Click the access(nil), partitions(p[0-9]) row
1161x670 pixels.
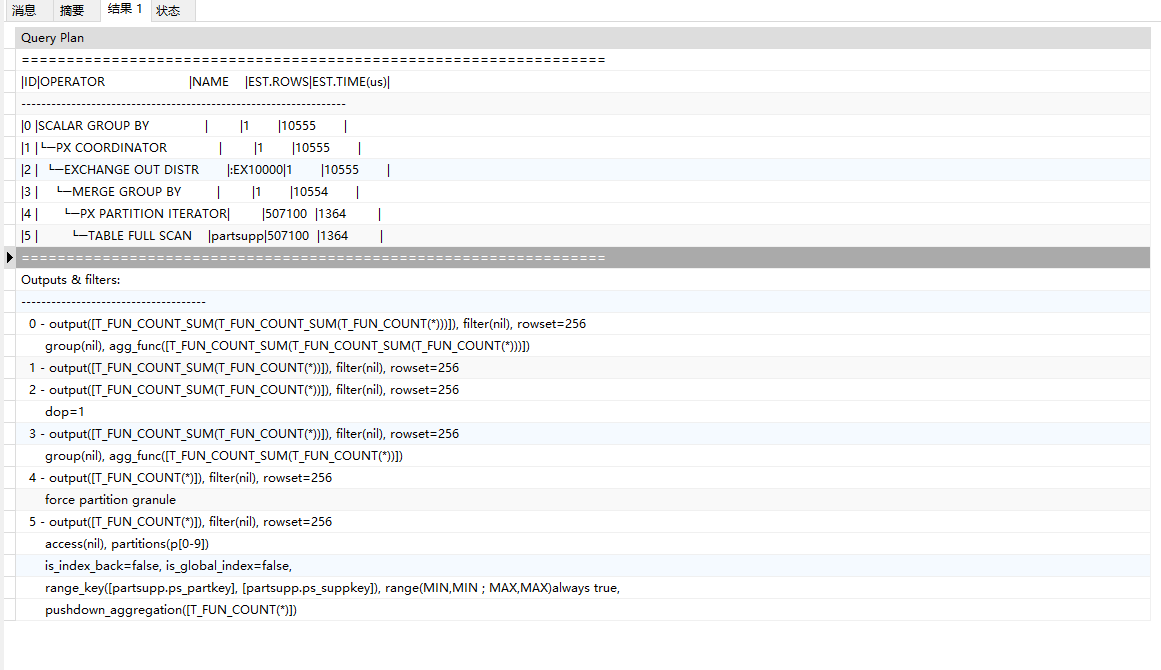[x=126, y=544]
